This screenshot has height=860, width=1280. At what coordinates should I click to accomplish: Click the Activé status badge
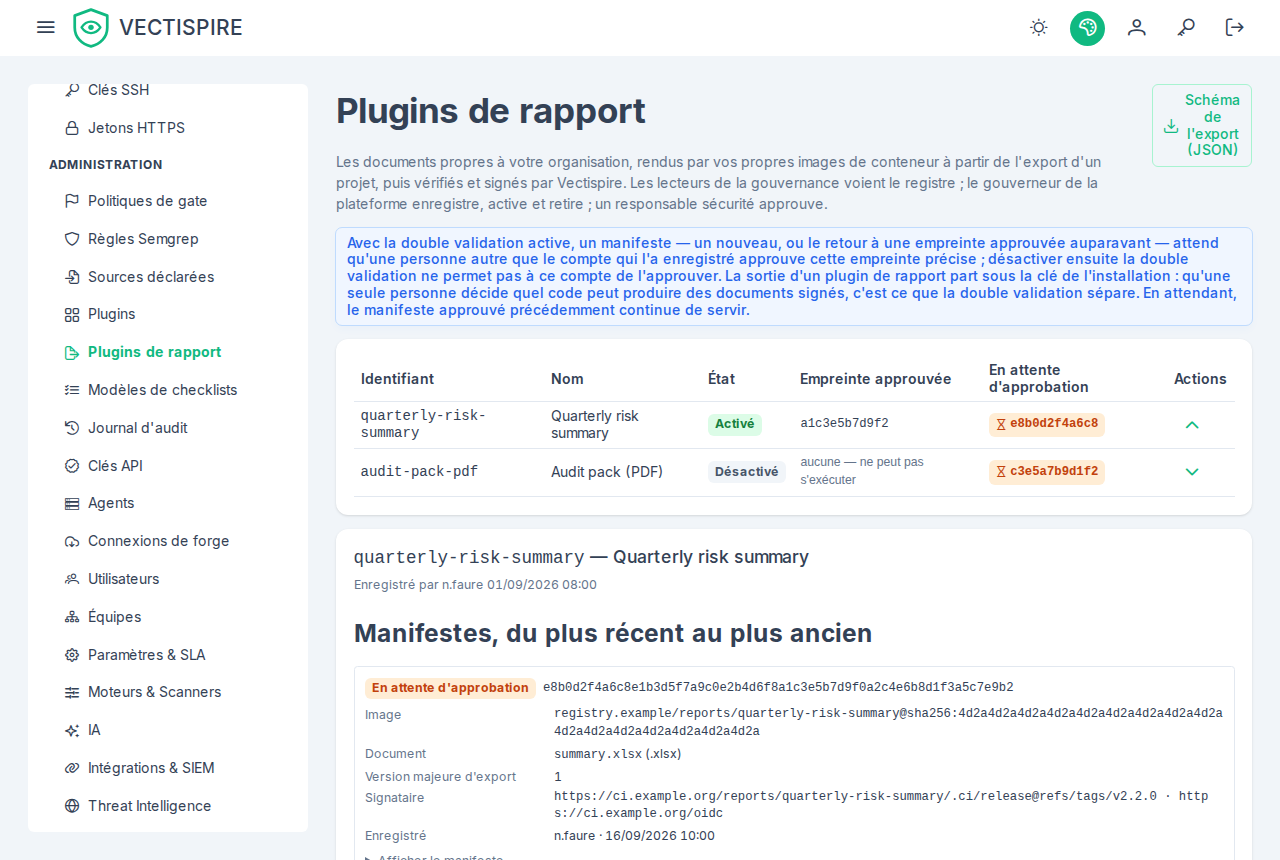[x=735, y=424]
